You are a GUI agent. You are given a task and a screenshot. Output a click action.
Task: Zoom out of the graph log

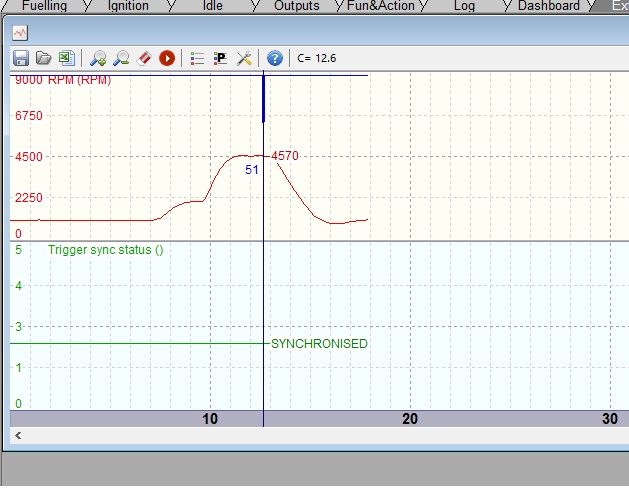pos(121,58)
